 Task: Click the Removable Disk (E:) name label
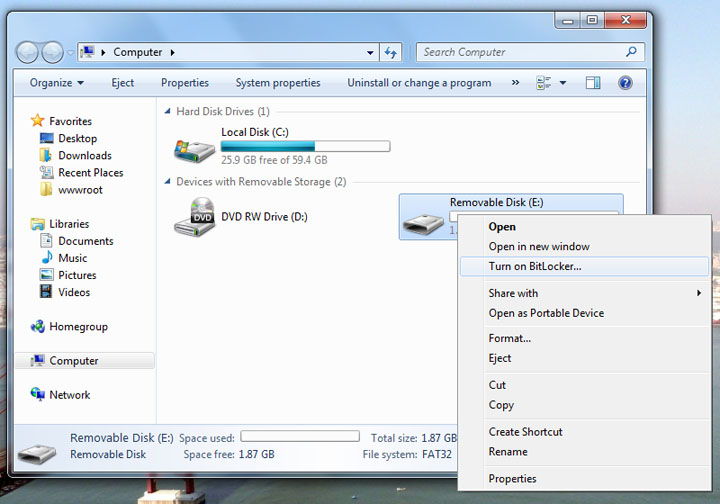pos(496,202)
